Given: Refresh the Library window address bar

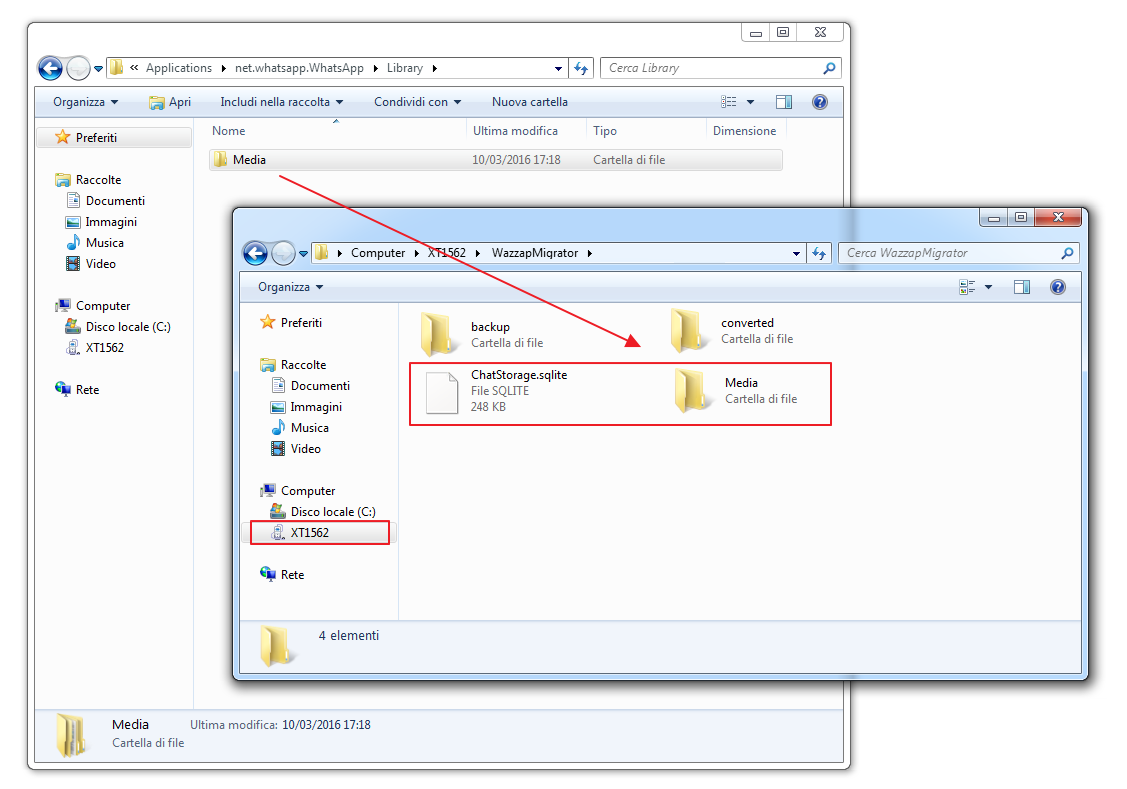Looking at the screenshot, I should [x=581, y=68].
